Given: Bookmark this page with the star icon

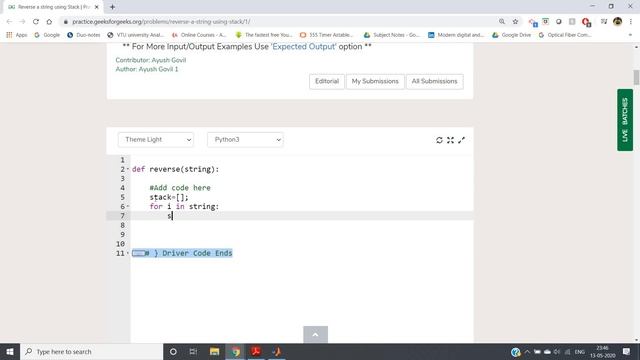Looking at the screenshot, I should pyautogui.click(x=515, y=22).
